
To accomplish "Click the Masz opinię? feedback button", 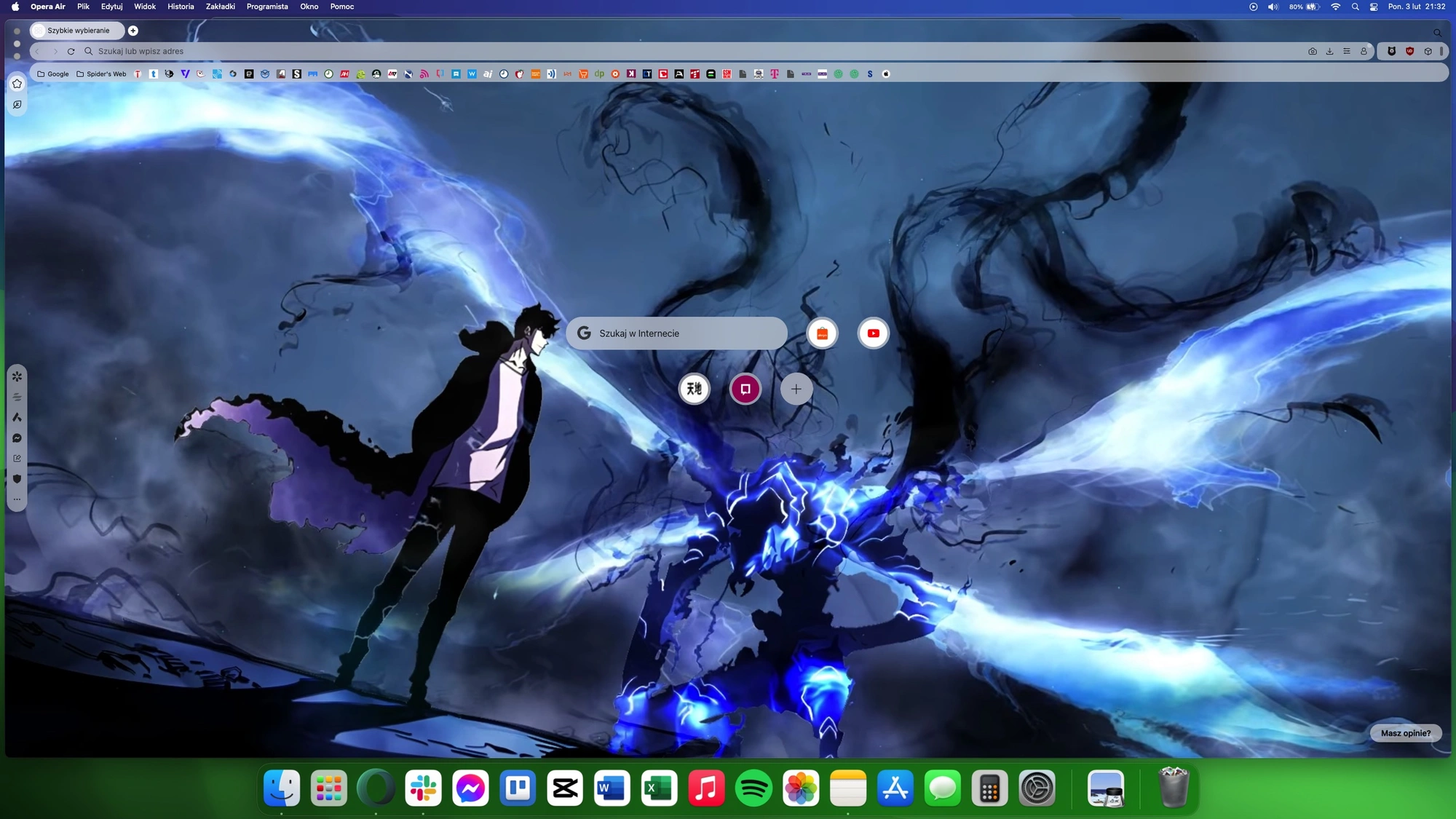I will point(1406,733).
